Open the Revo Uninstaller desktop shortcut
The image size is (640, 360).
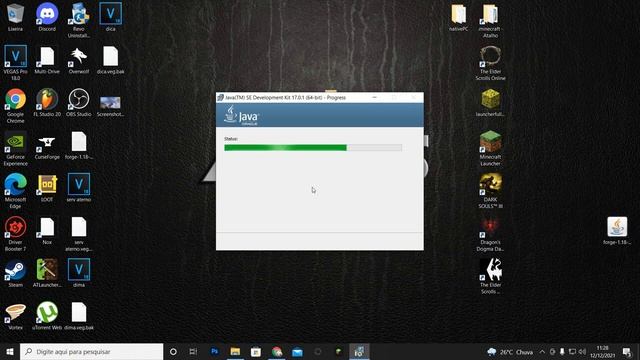coord(79,20)
